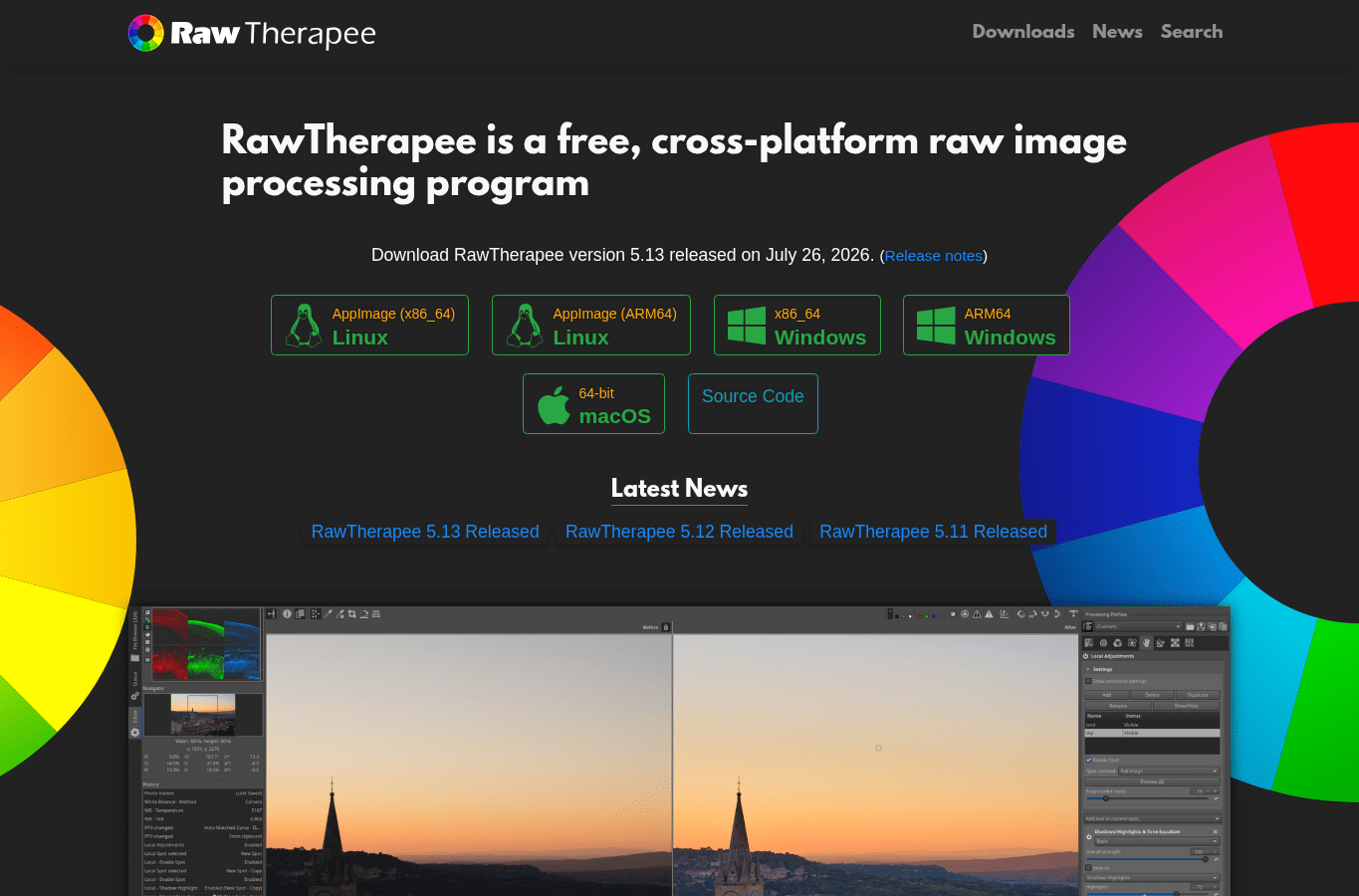
Task: Click the RawTherapee application screenshot image
Action: pyautogui.click(x=680, y=751)
